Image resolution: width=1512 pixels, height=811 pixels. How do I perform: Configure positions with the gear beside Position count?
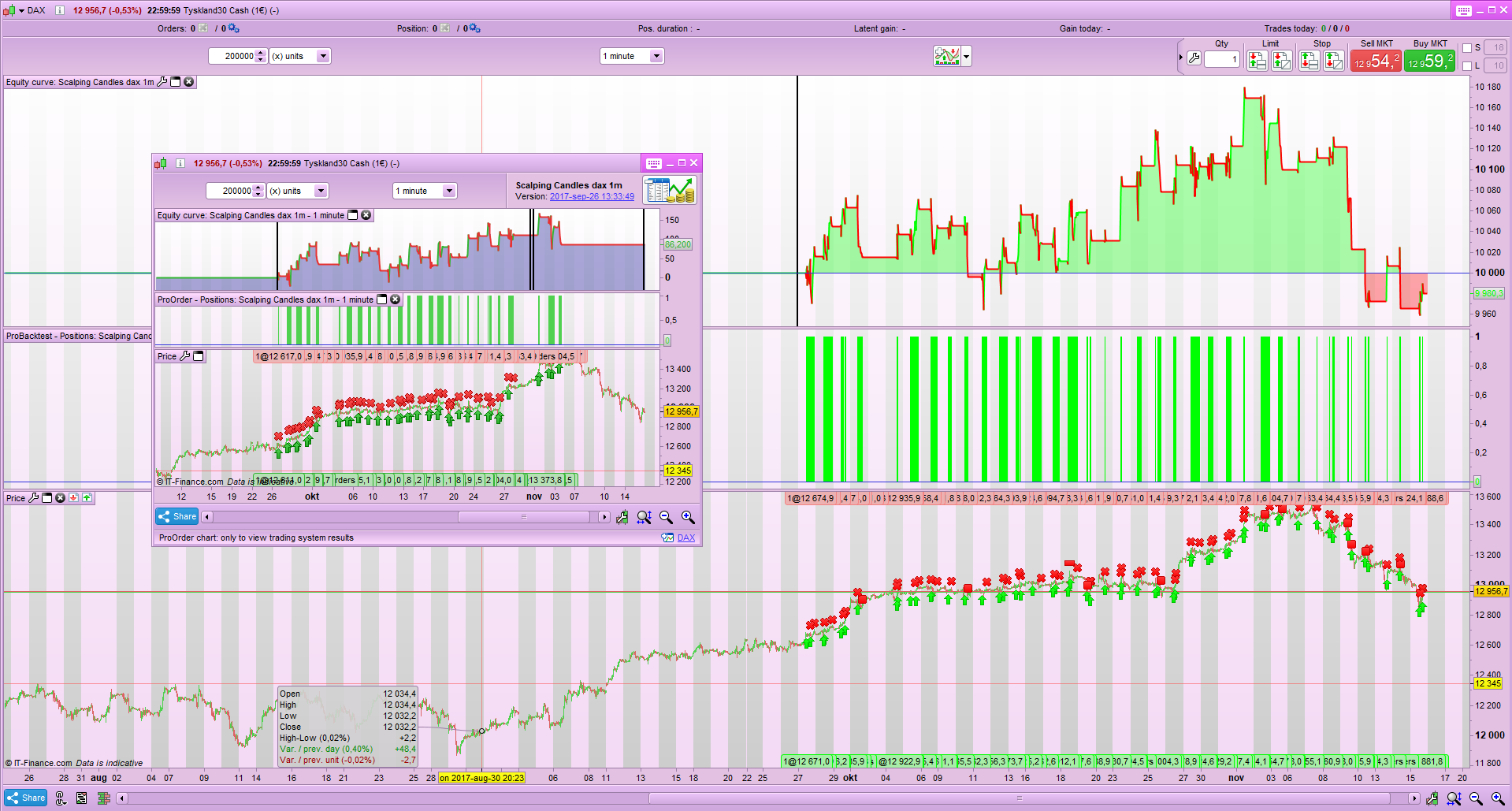point(474,28)
